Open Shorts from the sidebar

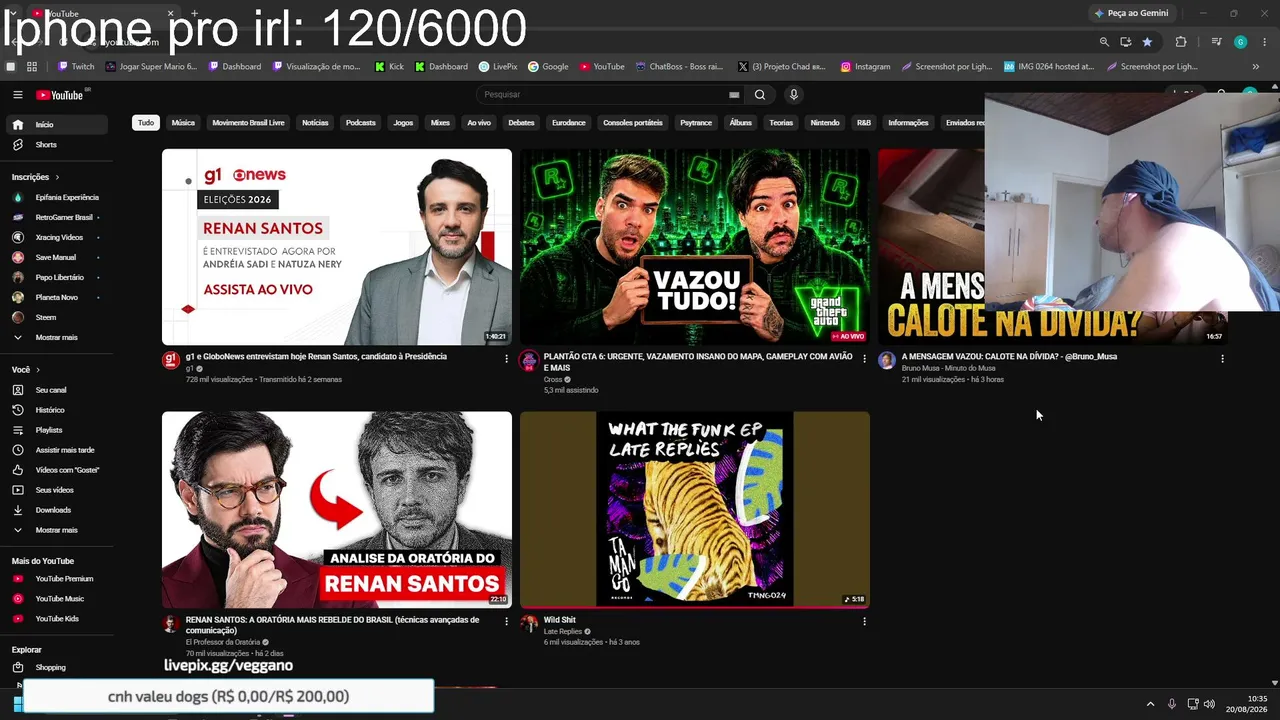56,145
